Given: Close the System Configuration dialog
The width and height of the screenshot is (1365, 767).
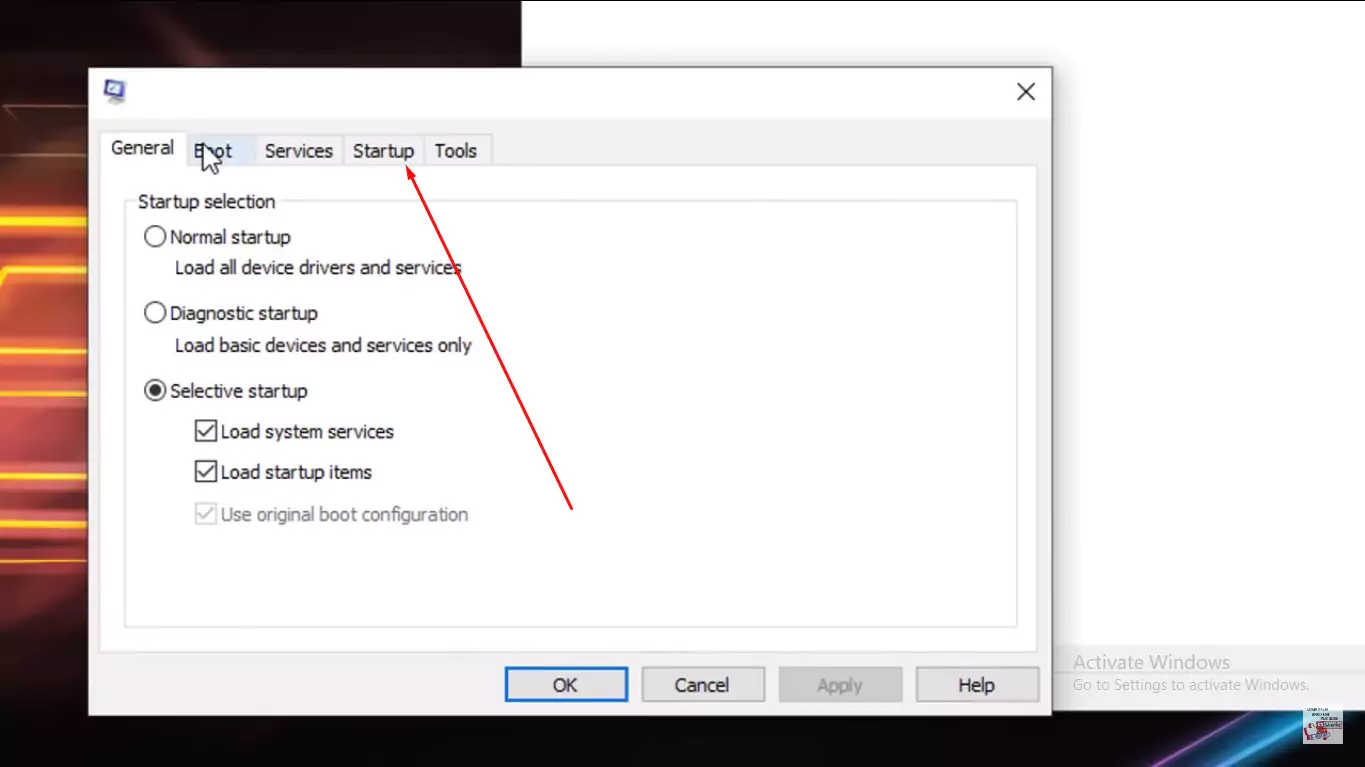Looking at the screenshot, I should 1025,92.
